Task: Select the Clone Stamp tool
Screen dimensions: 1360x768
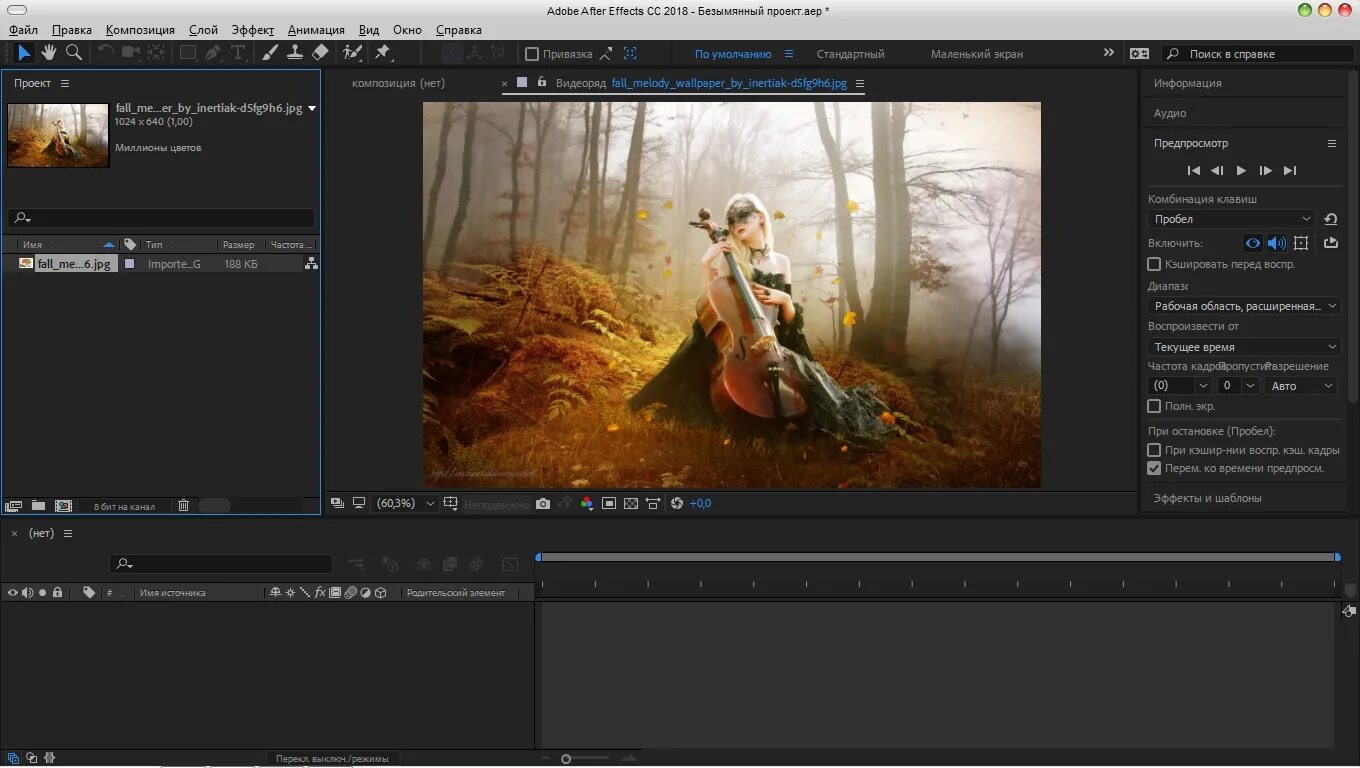Action: [x=295, y=53]
